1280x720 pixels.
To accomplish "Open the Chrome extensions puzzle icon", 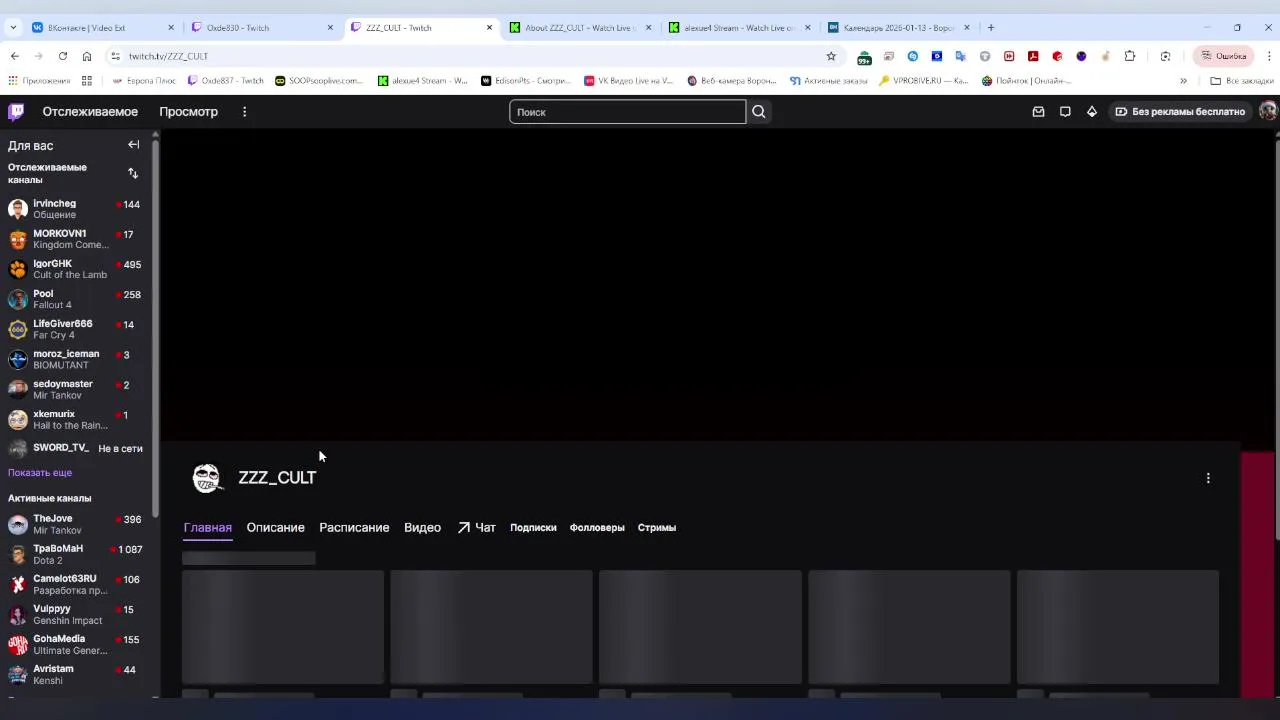I will click(1130, 56).
